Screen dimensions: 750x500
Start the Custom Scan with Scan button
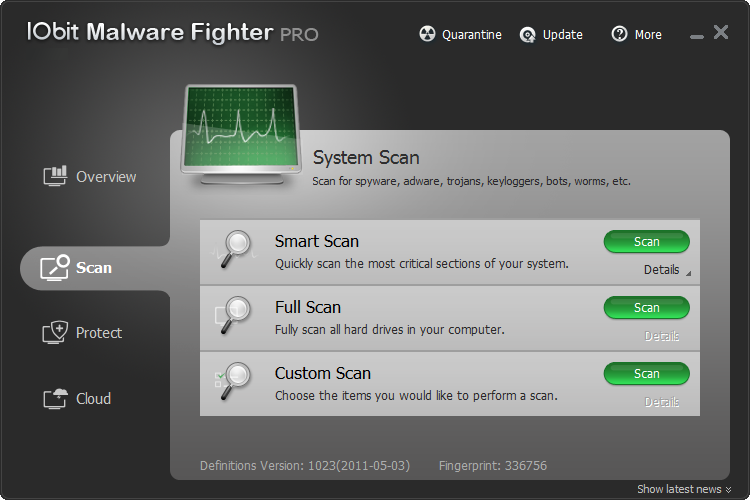click(646, 374)
